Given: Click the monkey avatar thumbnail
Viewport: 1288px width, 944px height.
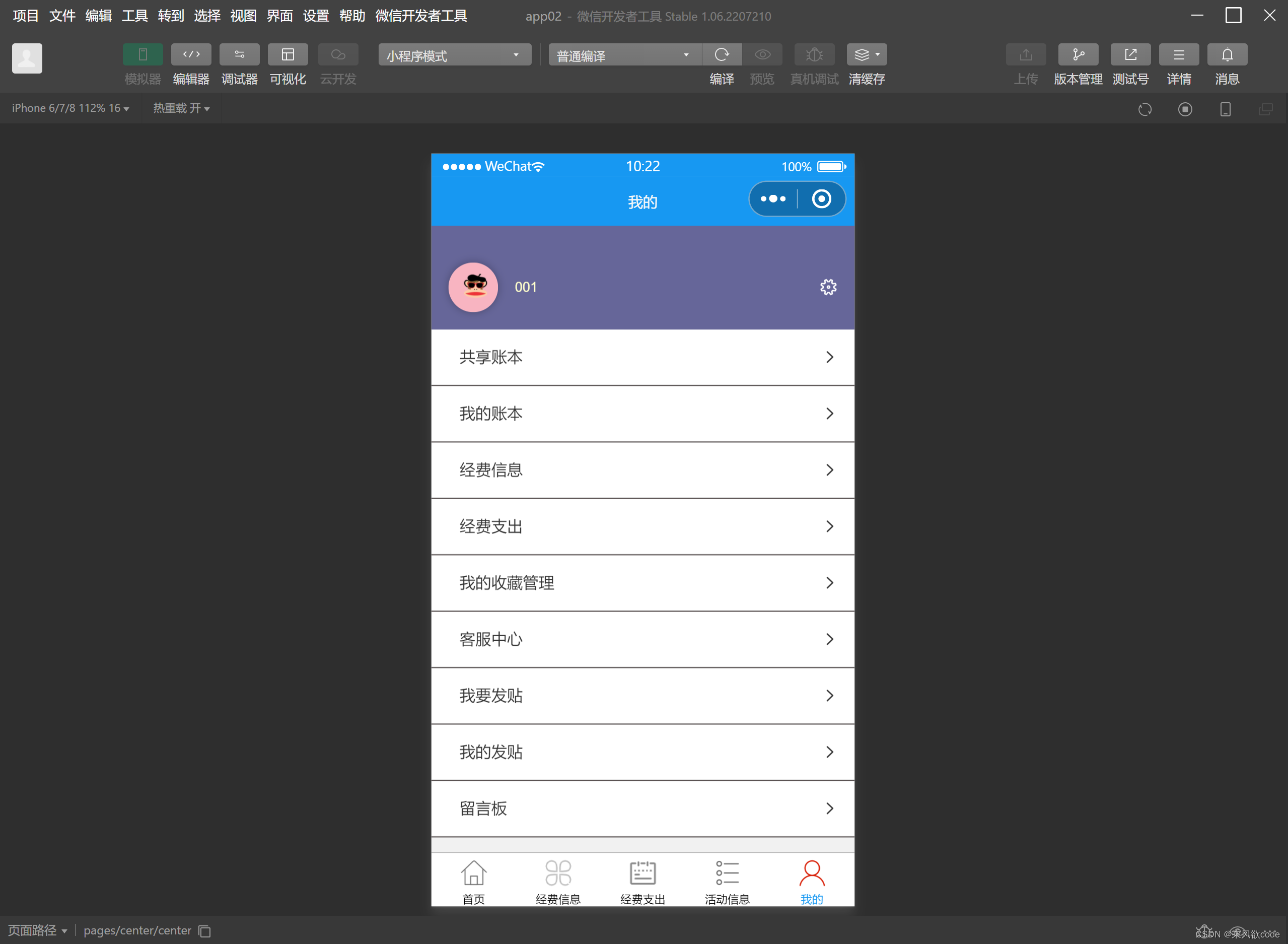Looking at the screenshot, I should pyautogui.click(x=473, y=287).
